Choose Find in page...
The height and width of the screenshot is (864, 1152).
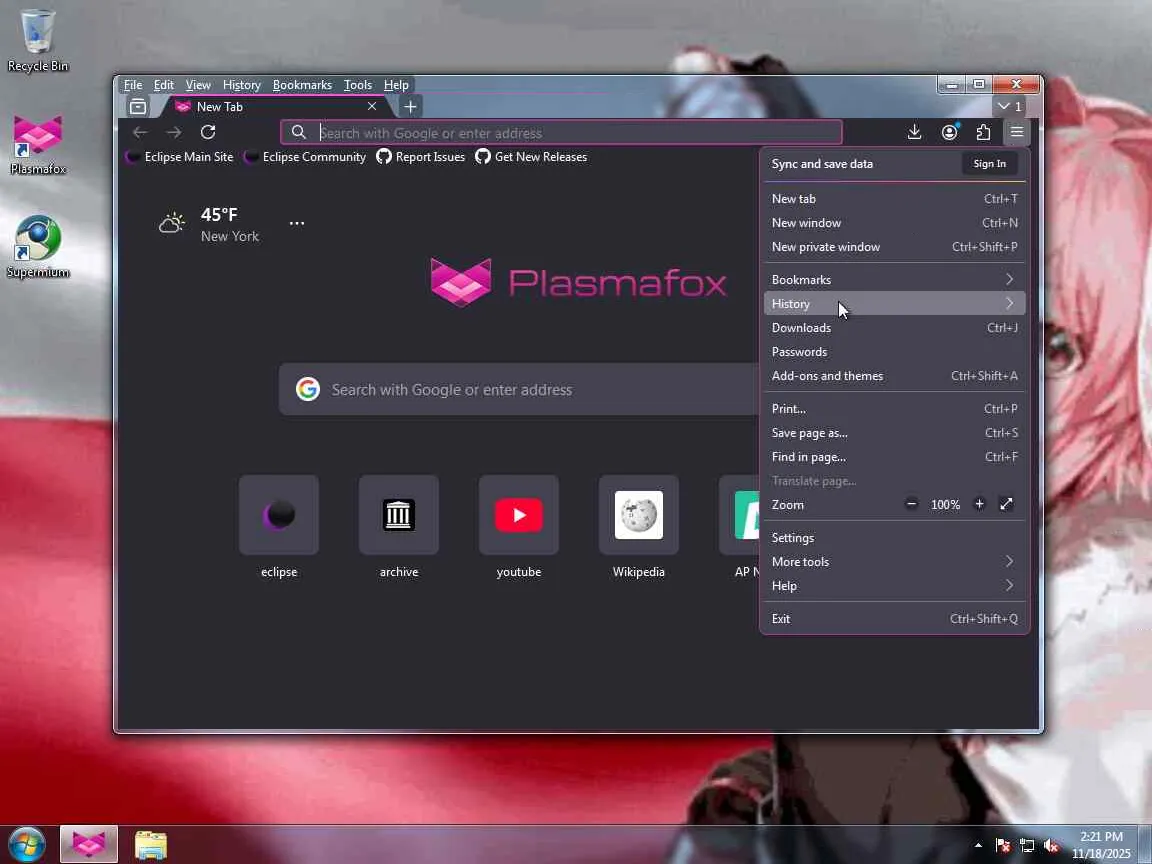click(x=894, y=457)
